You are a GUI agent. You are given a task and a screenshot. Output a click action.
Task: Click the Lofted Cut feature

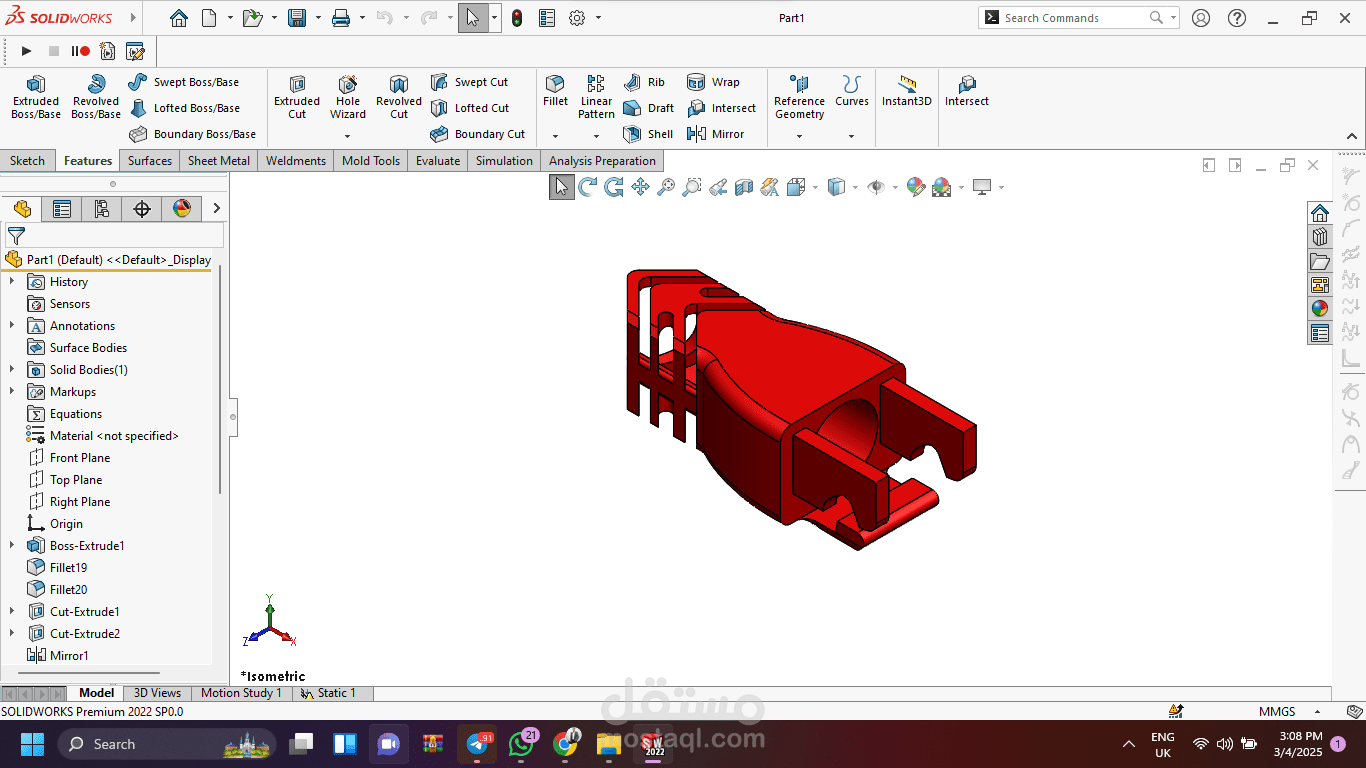(469, 108)
